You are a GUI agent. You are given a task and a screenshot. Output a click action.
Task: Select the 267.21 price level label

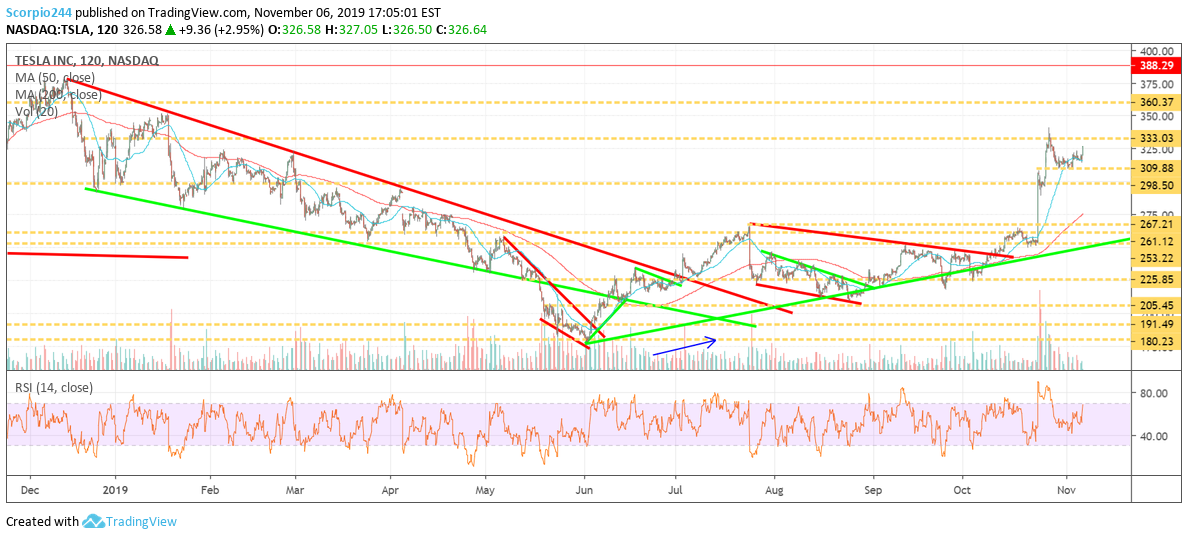pos(1157,225)
